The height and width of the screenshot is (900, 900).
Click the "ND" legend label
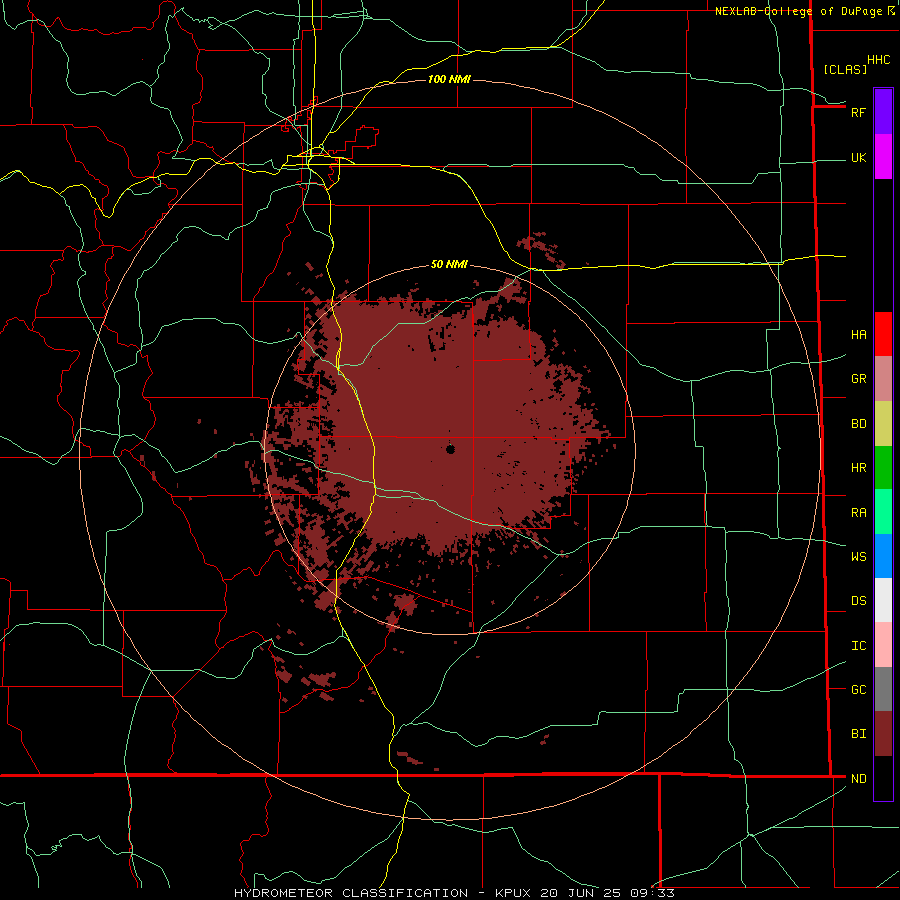pos(858,779)
